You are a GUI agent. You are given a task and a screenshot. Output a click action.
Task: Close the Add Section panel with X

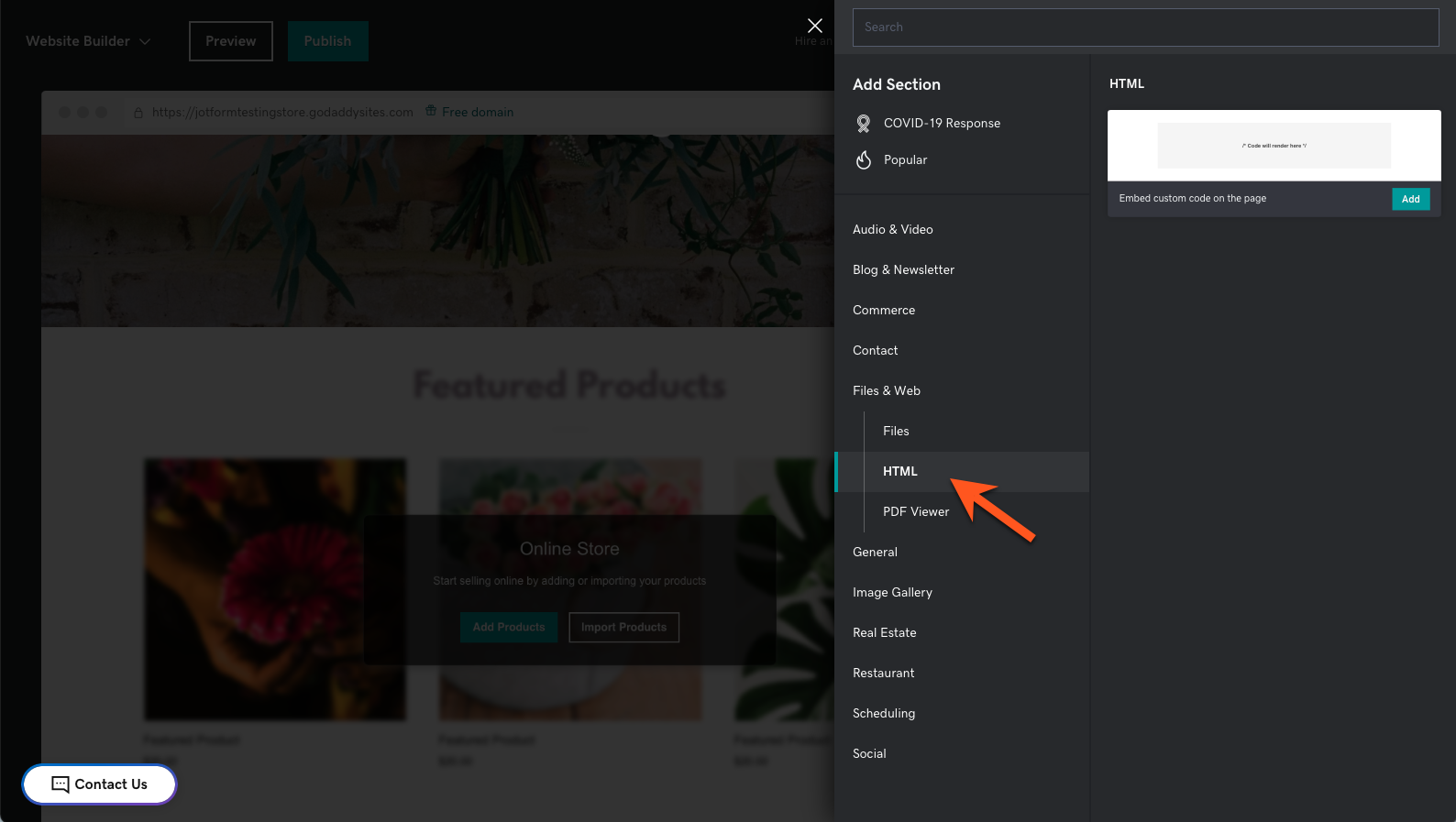(x=814, y=26)
